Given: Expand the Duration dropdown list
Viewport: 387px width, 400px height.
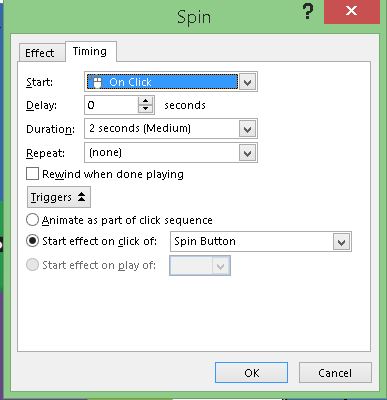Looking at the screenshot, I should (247, 129).
